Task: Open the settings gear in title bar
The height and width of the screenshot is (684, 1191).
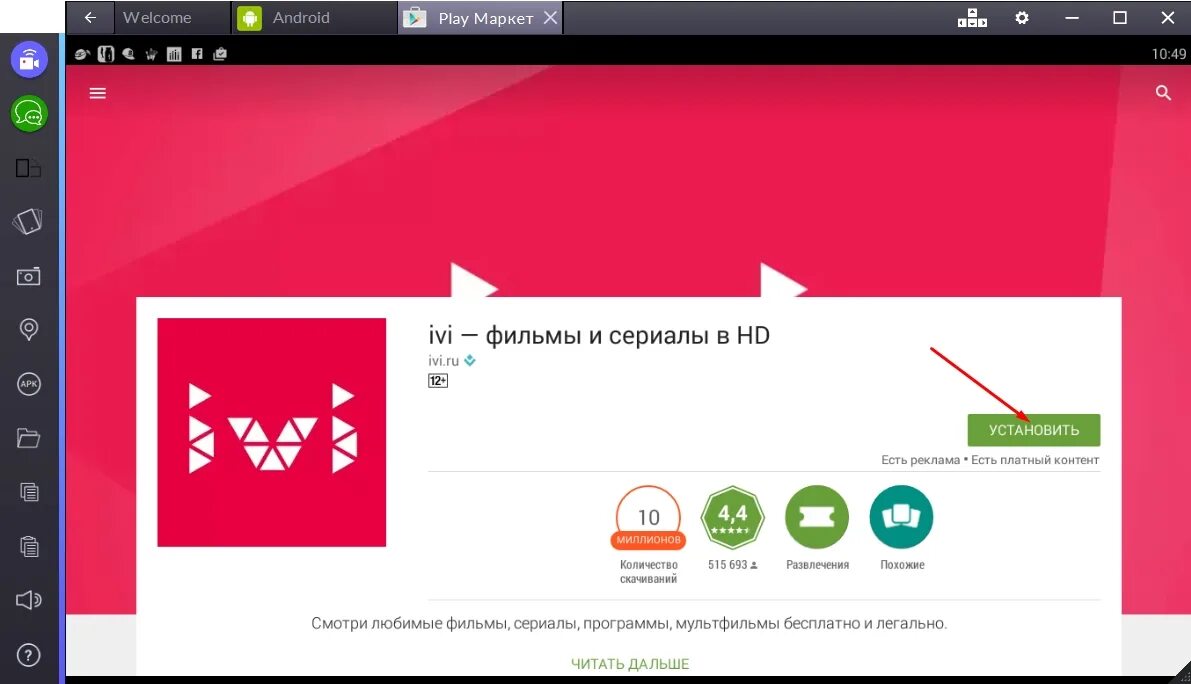Action: (1022, 17)
